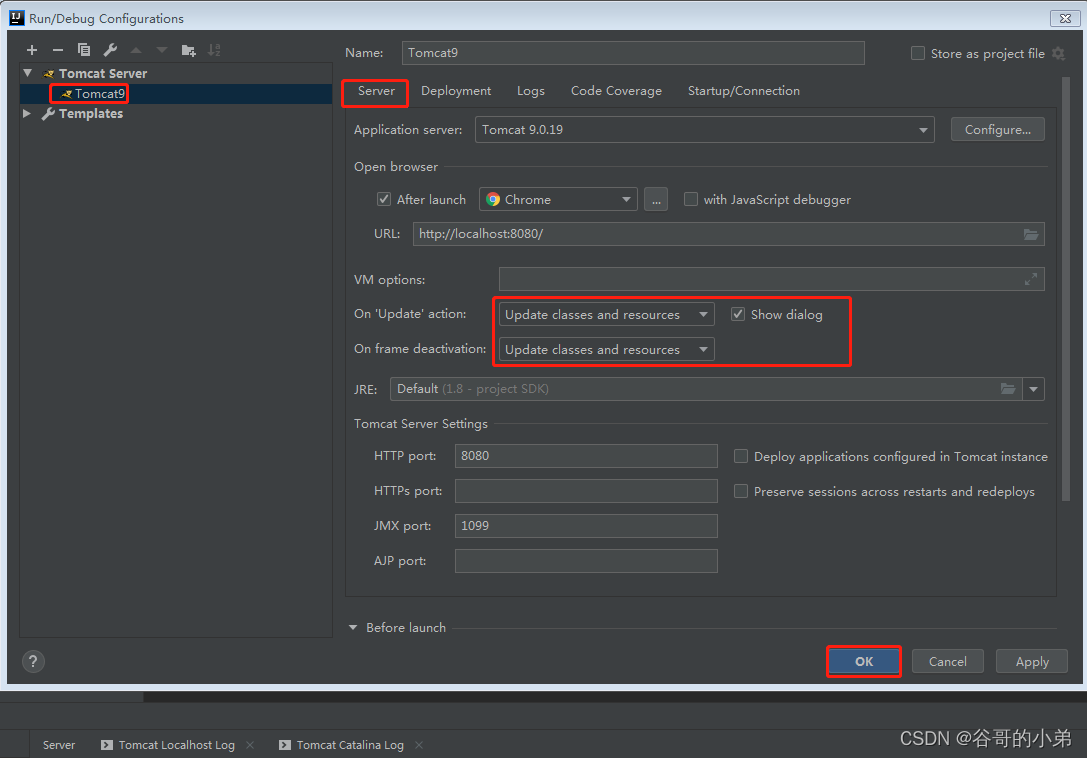Click the Move Down arrow icon
Image resolution: width=1087 pixels, height=758 pixels.
162,50
